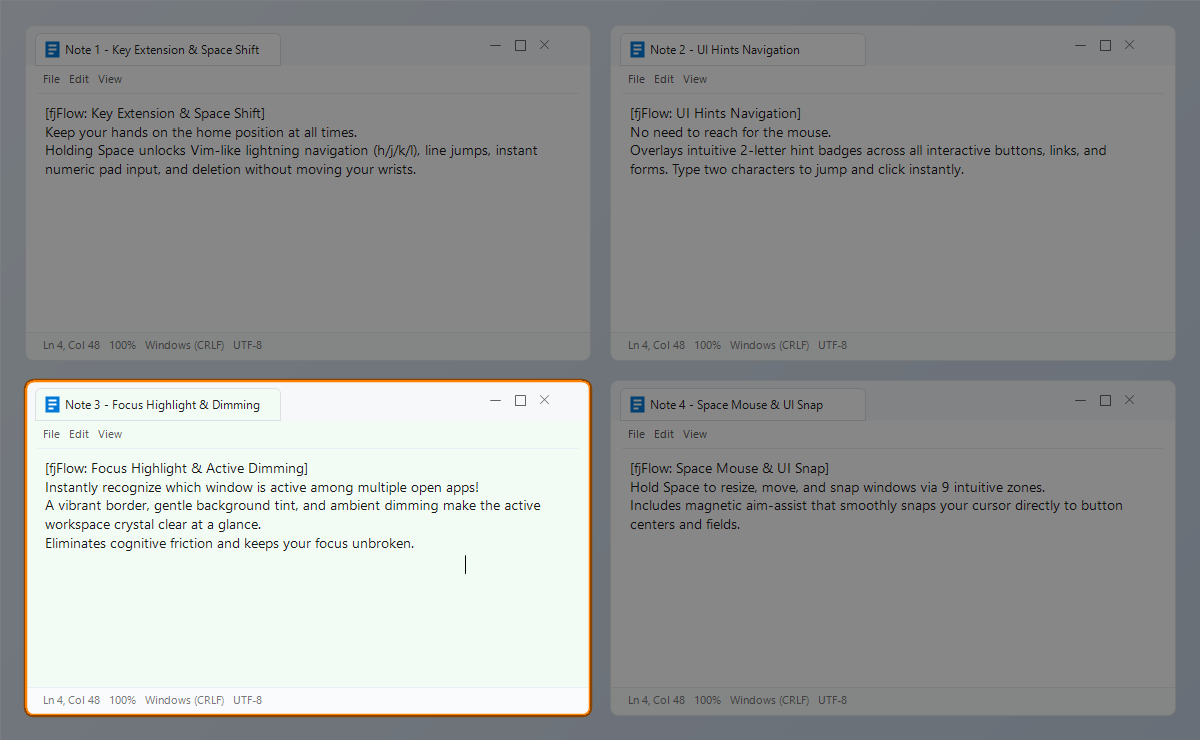
Task: Maximize the Note 3 Focus Highlight window
Action: tap(520, 400)
